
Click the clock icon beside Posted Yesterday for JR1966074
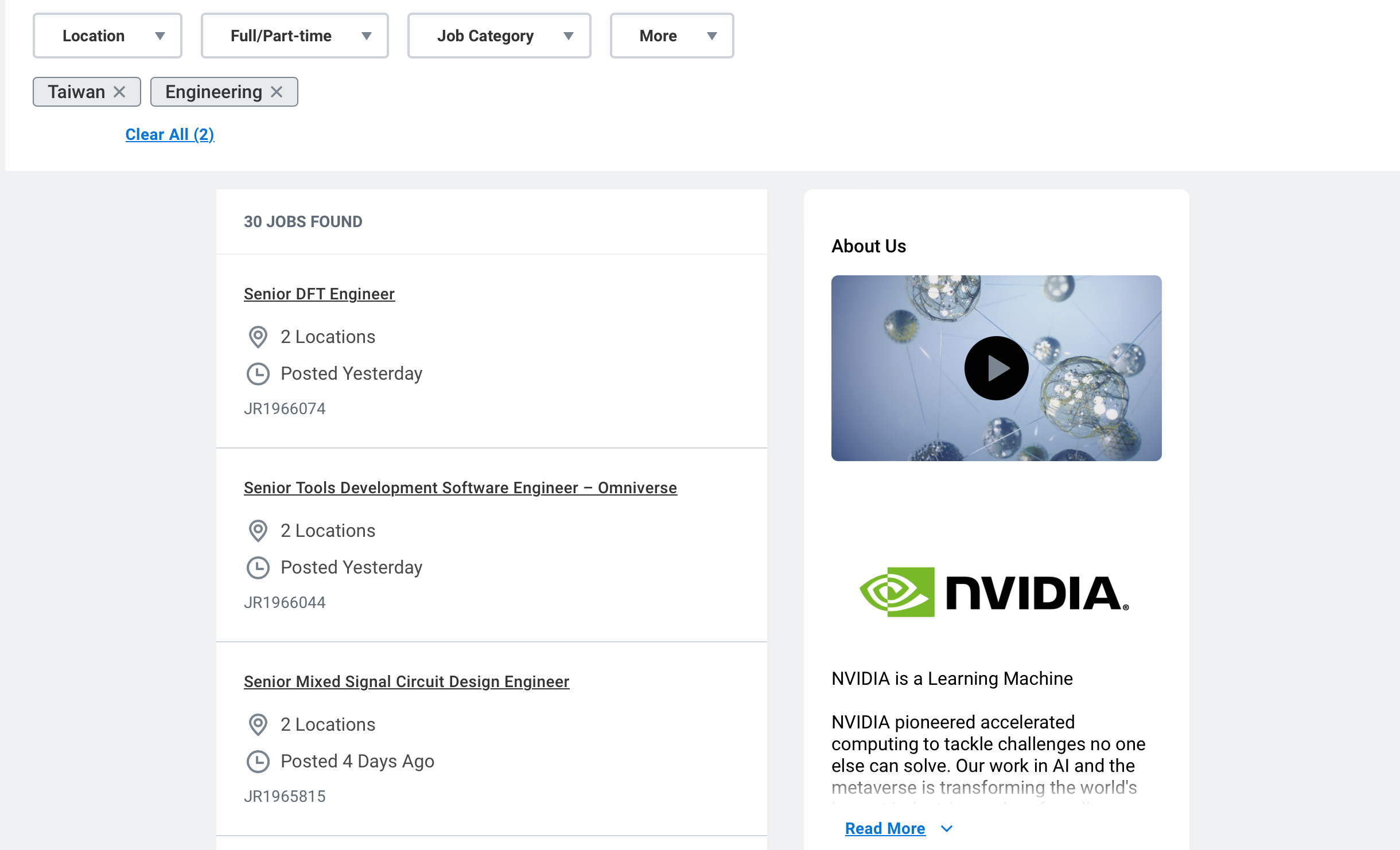coord(259,374)
